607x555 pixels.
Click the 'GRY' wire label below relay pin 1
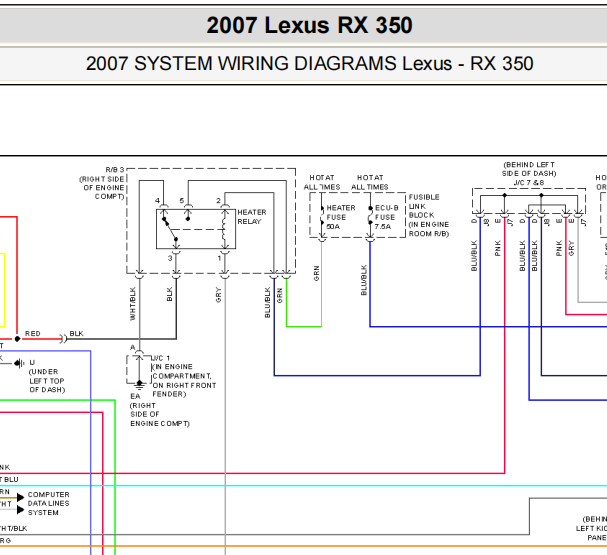[x=218, y=295]
